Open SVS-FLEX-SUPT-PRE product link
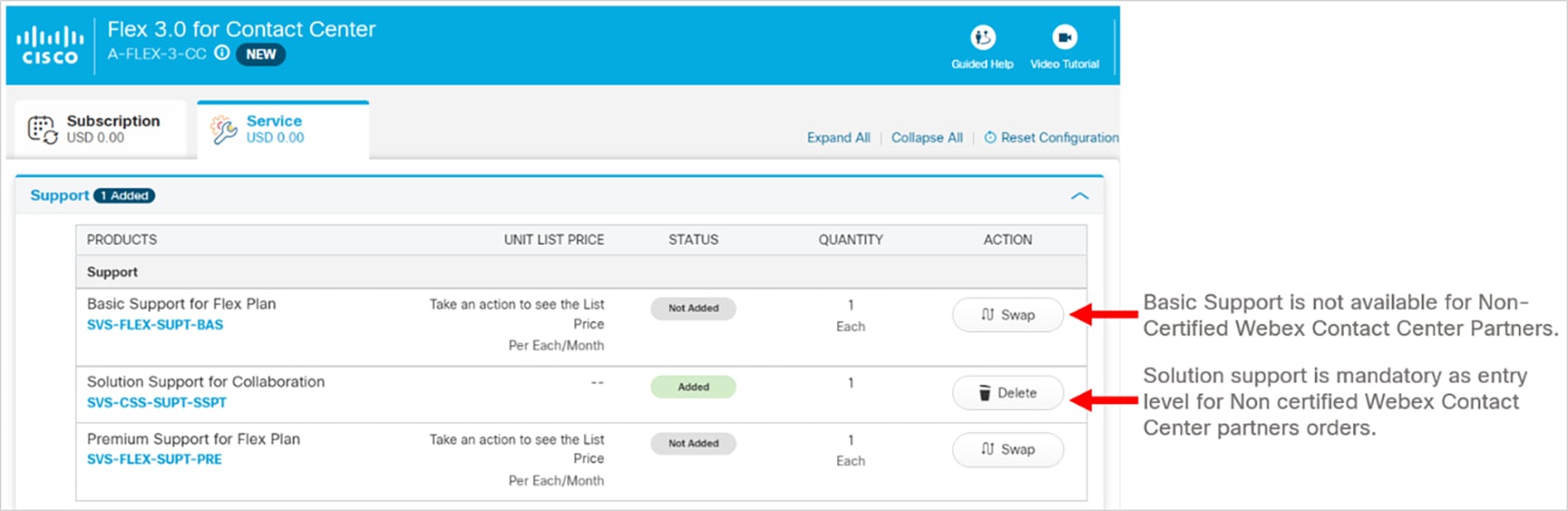The image size is (1568, 511). (x=154, y=459)
